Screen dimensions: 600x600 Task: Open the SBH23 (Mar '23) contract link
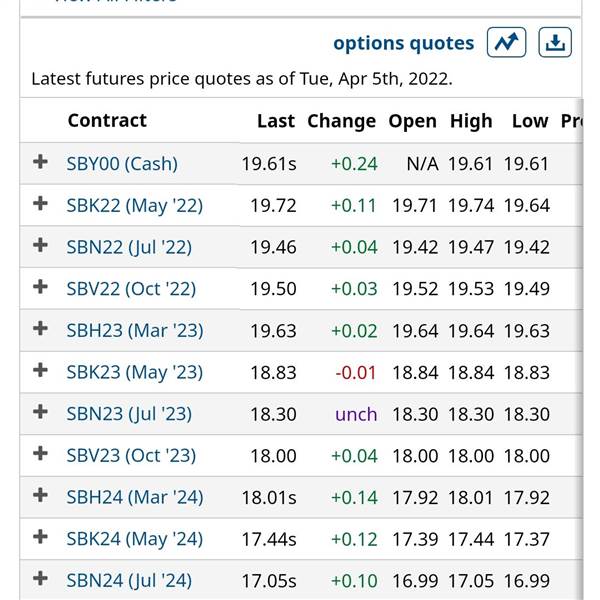[x=135, y=331]
